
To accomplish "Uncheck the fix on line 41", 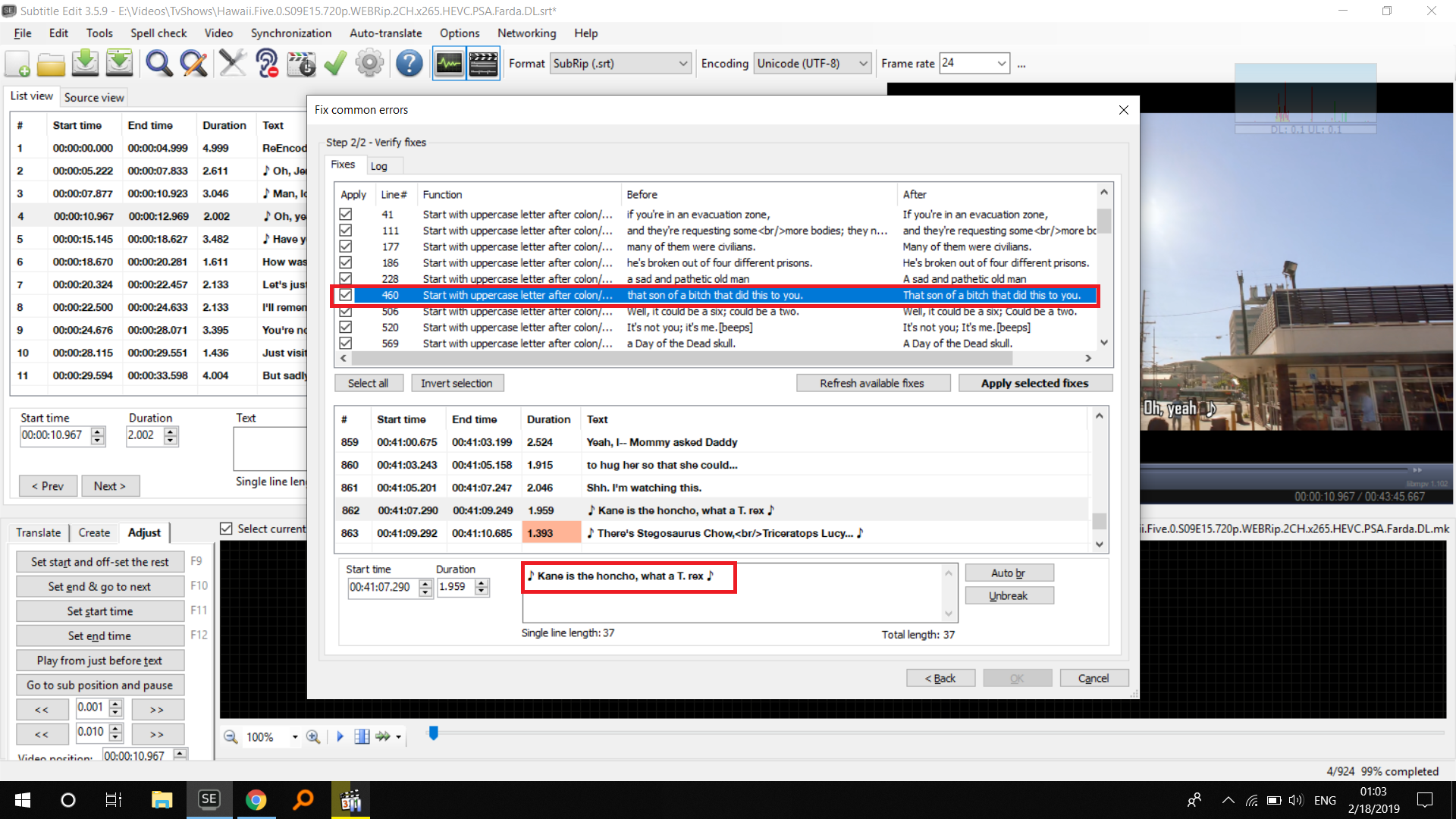I will [345, 214].
